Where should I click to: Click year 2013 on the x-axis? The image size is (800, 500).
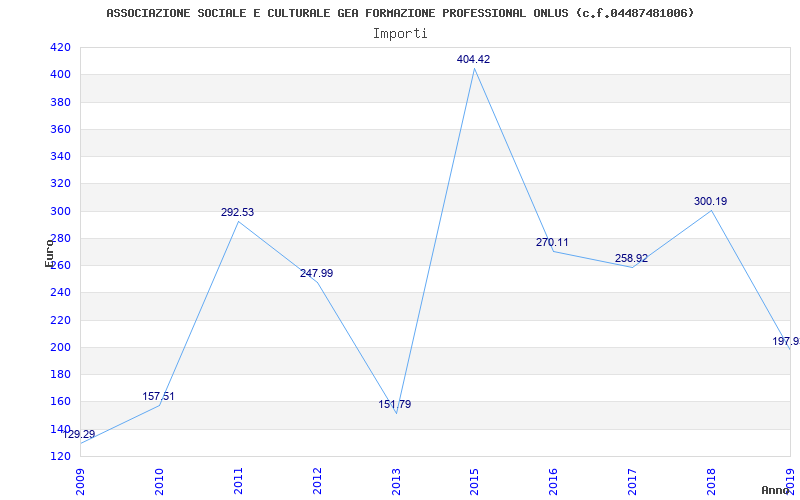coord(396,480)
